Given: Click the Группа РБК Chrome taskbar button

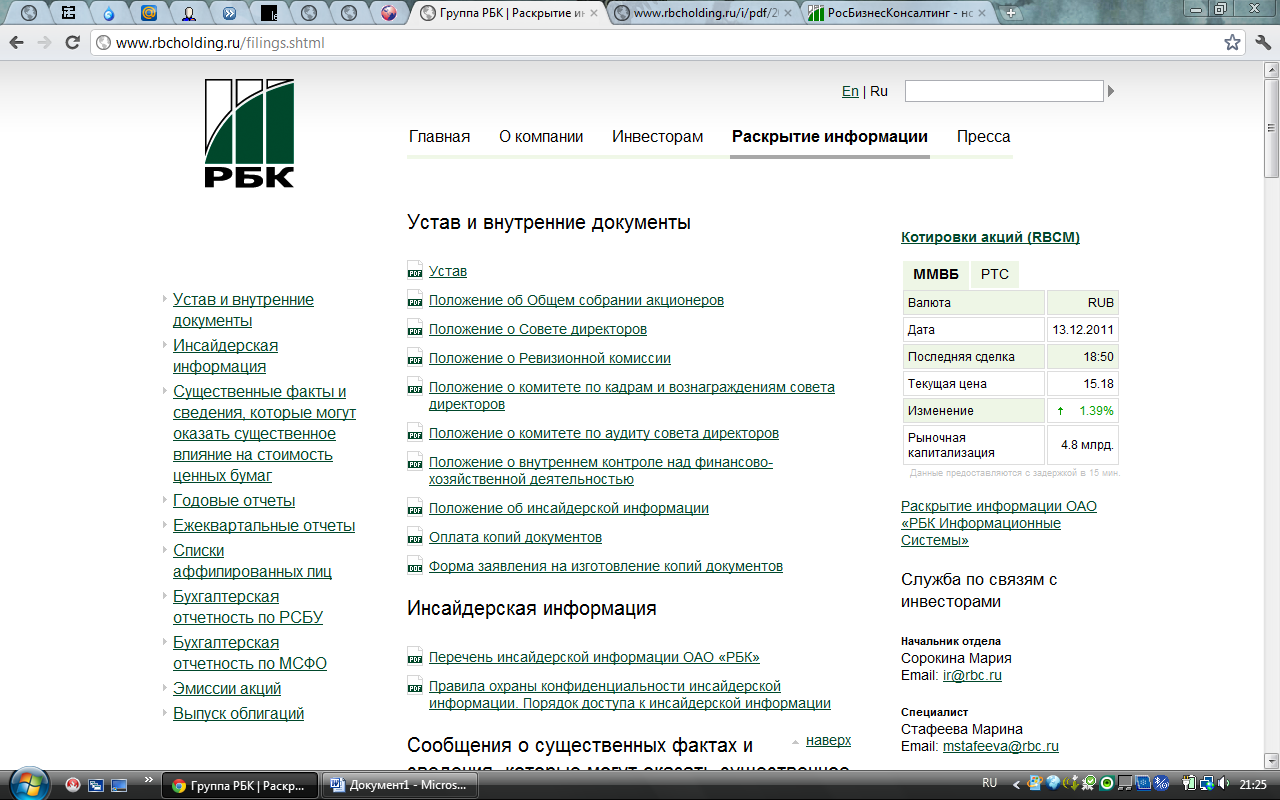Looking at the screenshot, I should tap(240, 785).
